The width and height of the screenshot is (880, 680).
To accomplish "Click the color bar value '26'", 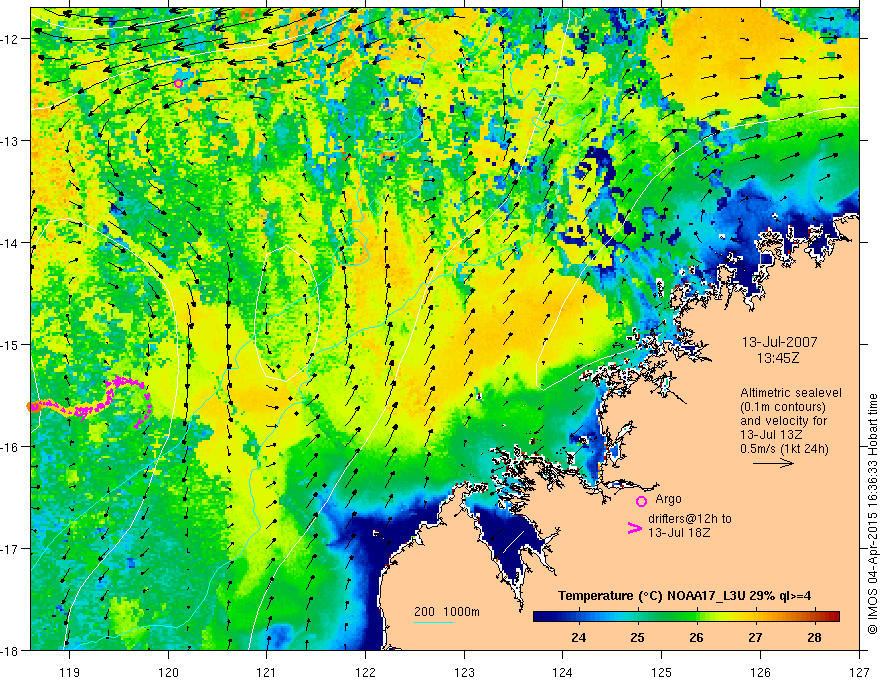I will 696,637.
